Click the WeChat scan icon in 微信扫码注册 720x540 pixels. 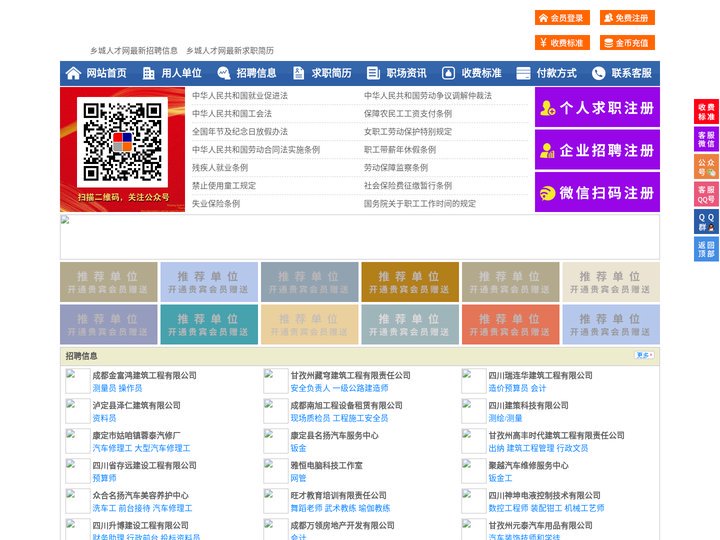547,193
